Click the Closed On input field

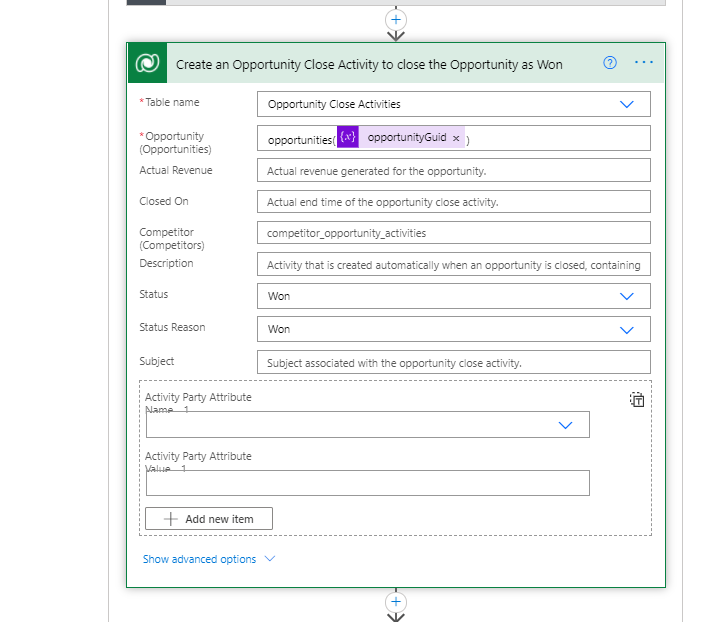454,201
